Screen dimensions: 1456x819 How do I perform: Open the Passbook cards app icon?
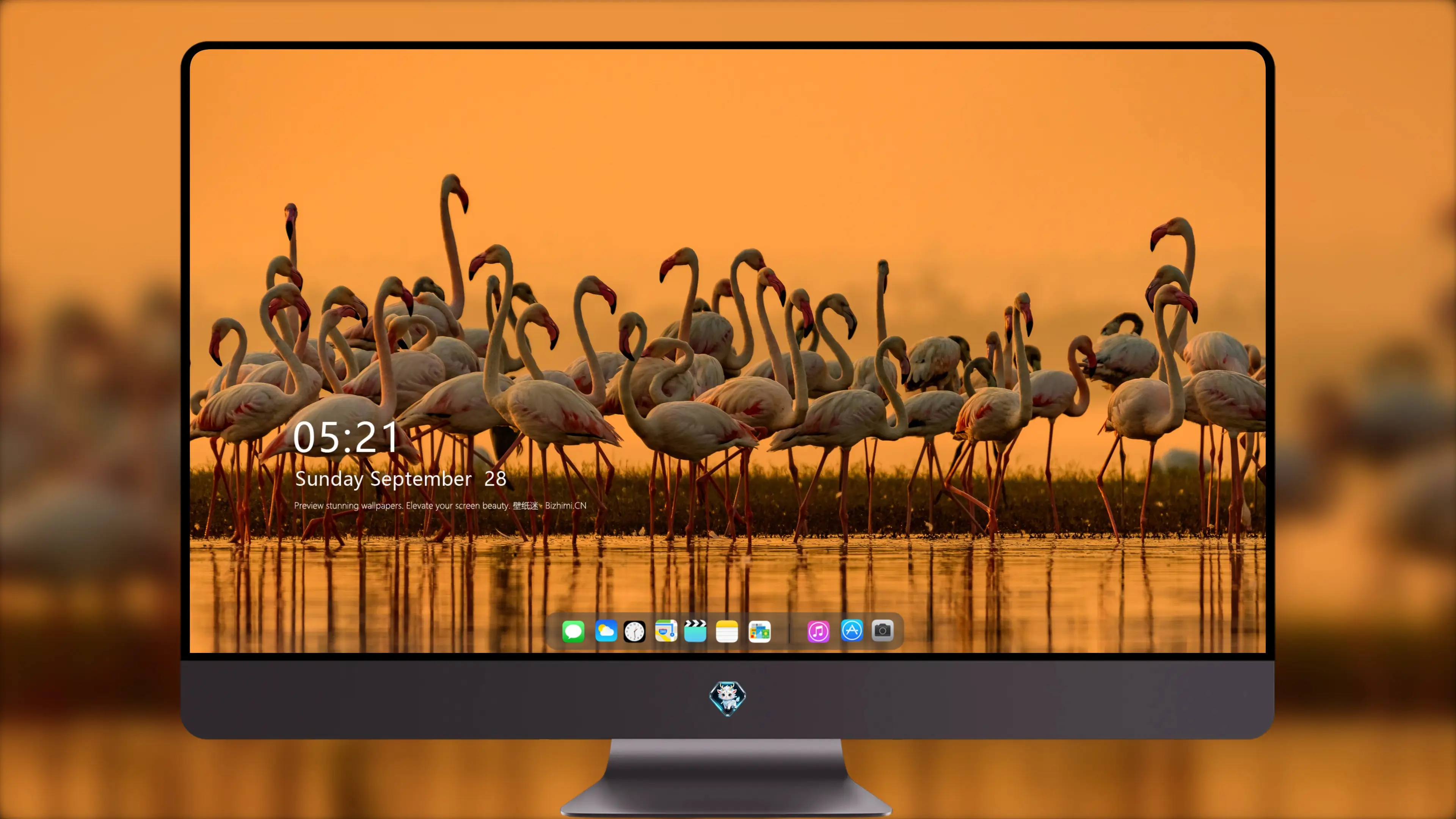759,631
